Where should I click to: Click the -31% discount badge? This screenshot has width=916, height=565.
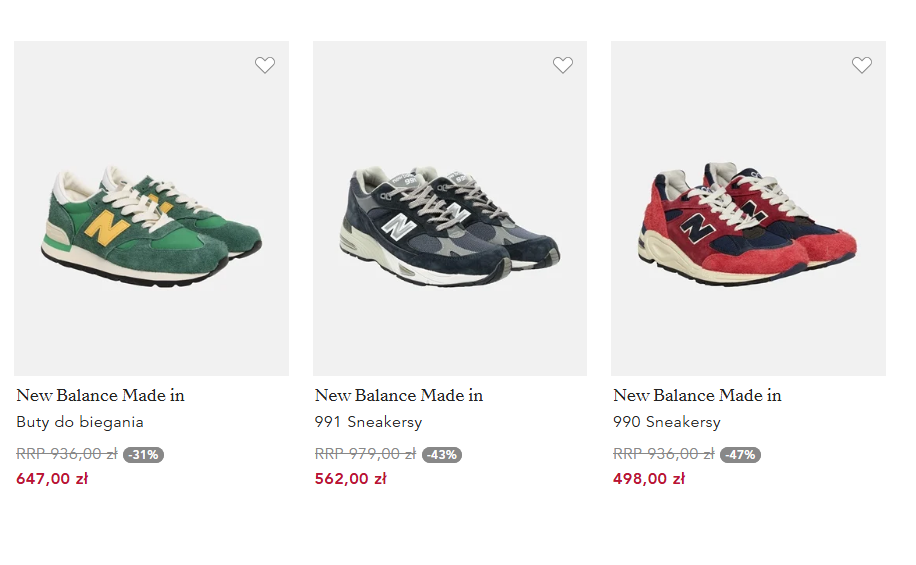[x=143, y=455]
